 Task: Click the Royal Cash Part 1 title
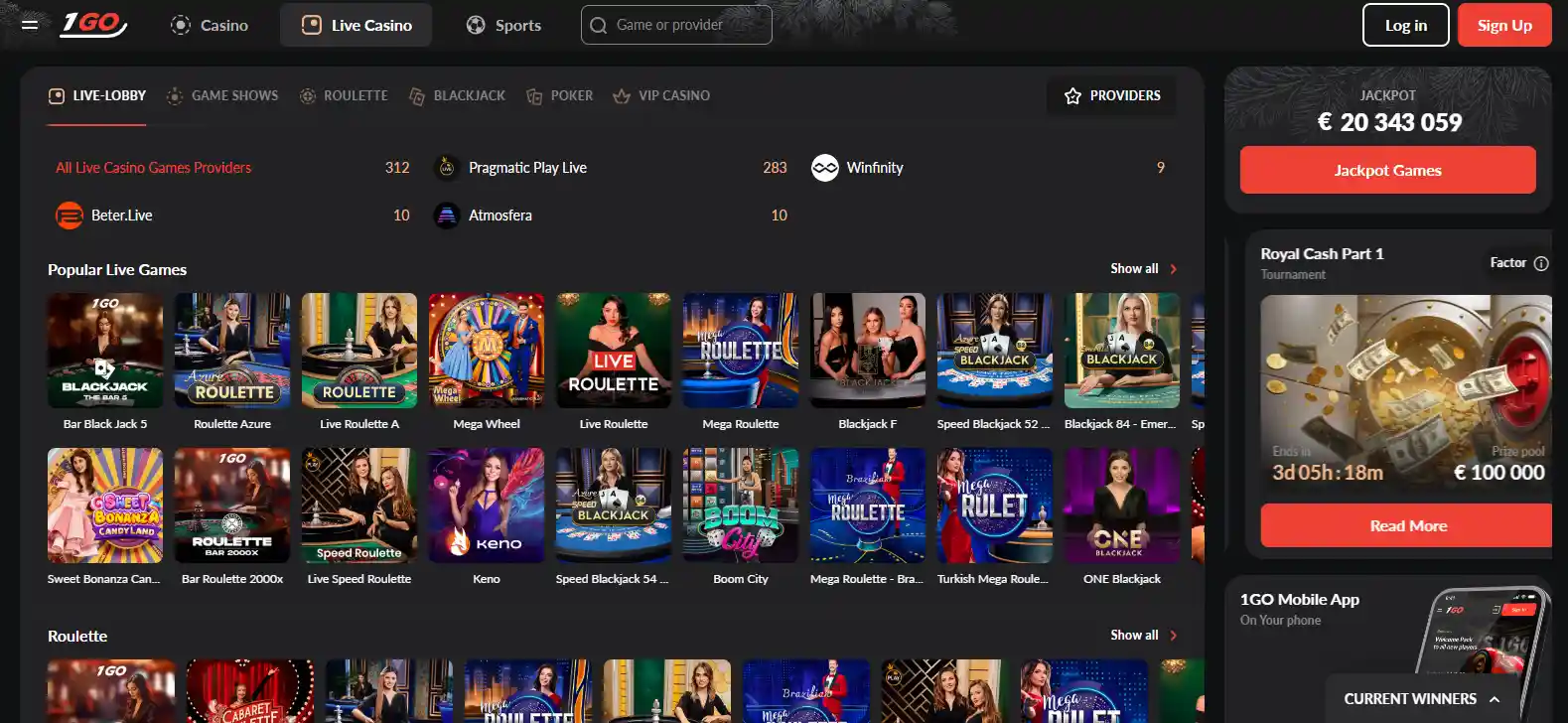coord(1322,254)
